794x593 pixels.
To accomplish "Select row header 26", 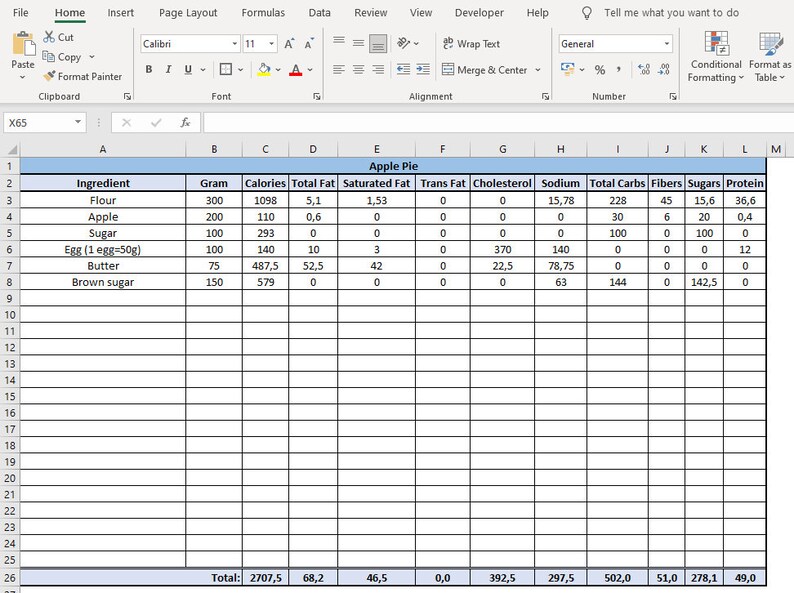I will click(10, 578).
